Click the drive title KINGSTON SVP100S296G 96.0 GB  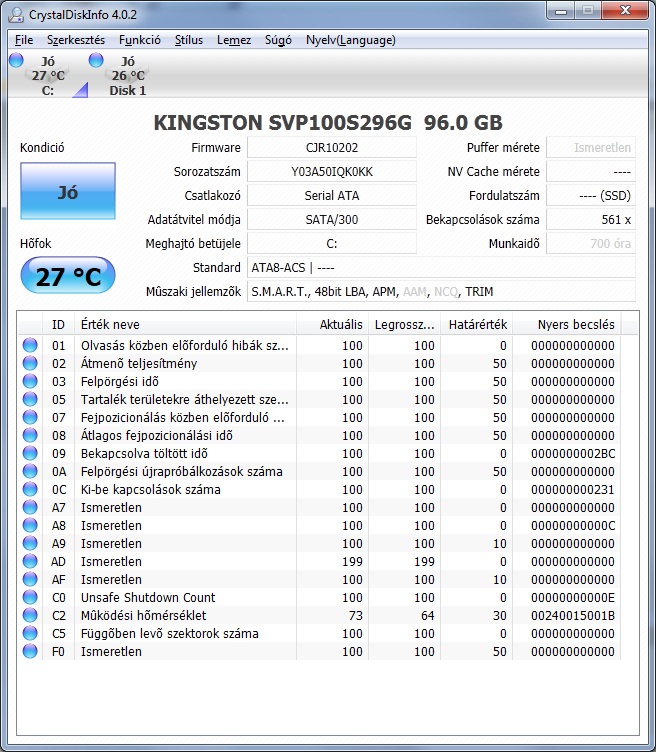[x=328, y=122]
